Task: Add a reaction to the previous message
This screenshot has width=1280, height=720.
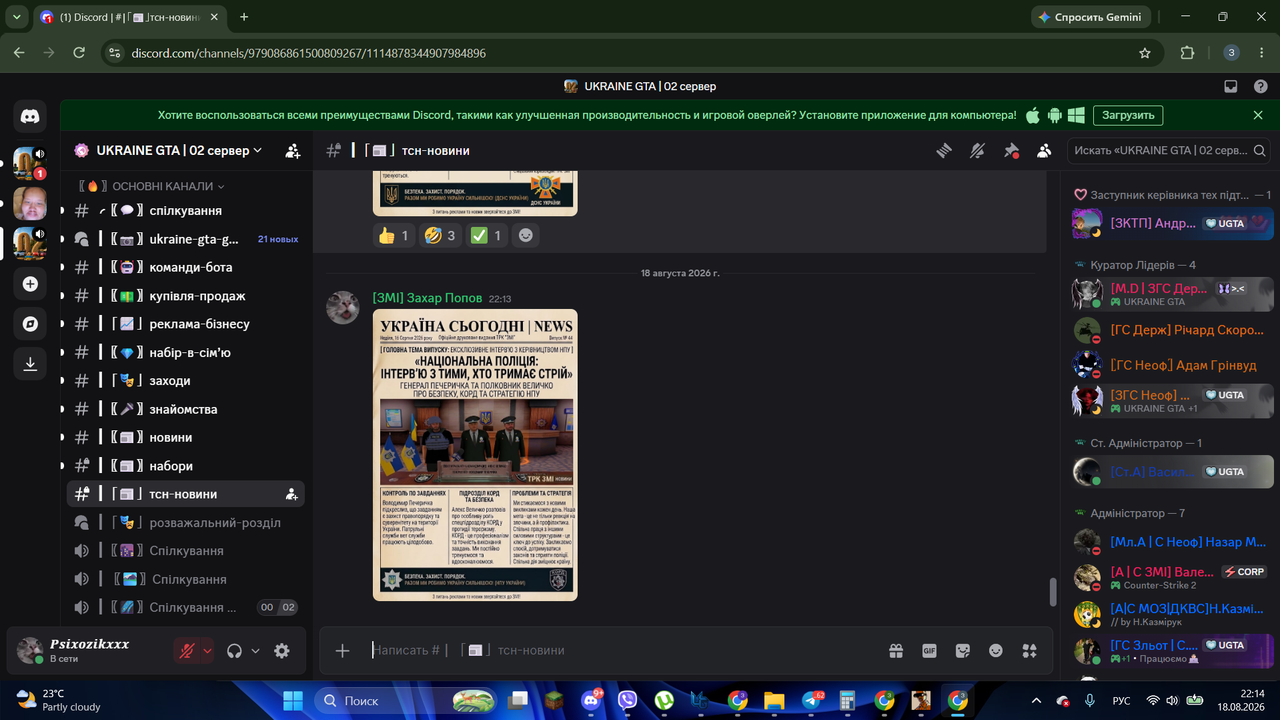Action: tap(525, 236)
